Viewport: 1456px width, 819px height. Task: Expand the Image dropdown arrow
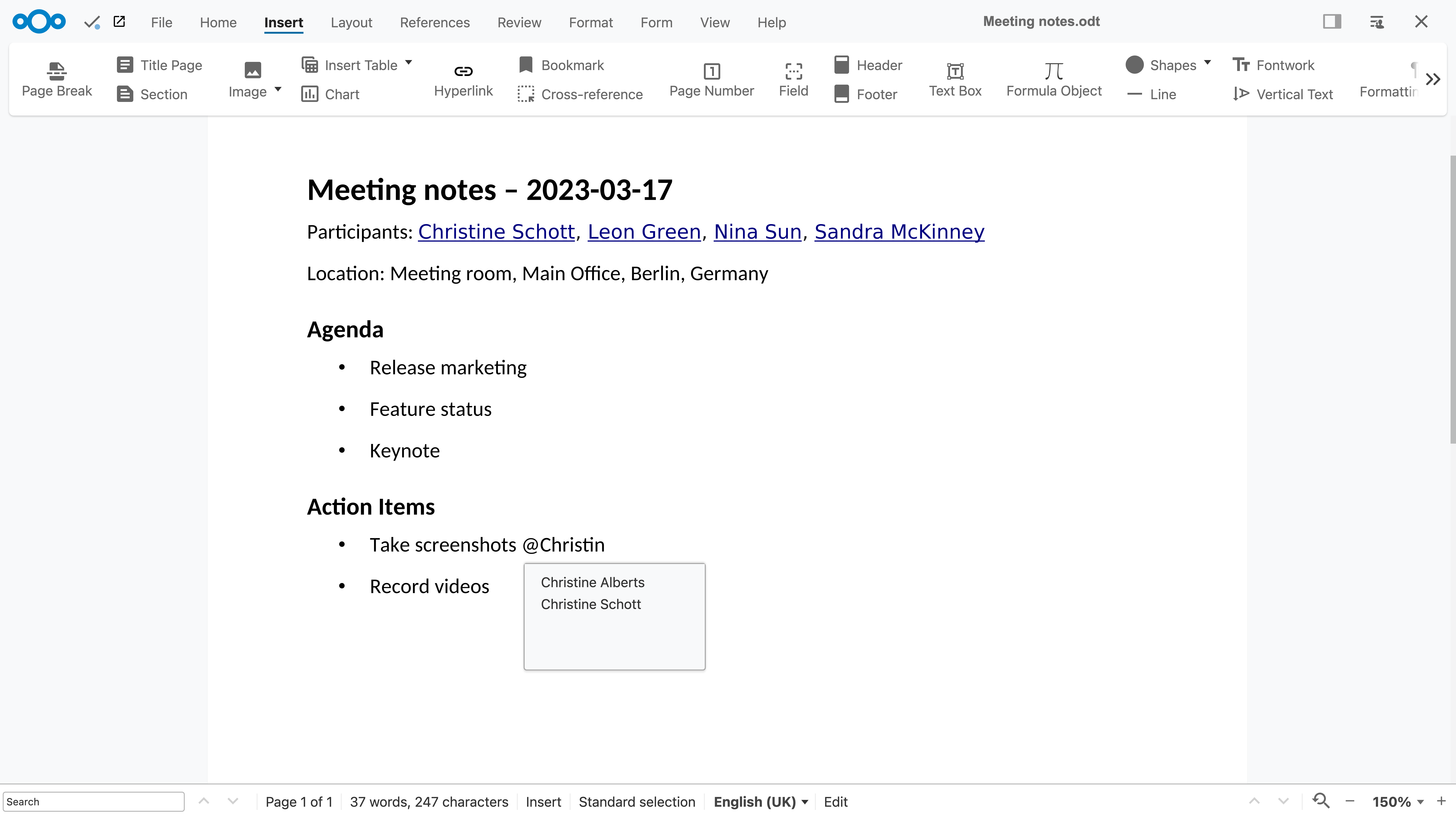pyautogui.click(x=278, y=89)
